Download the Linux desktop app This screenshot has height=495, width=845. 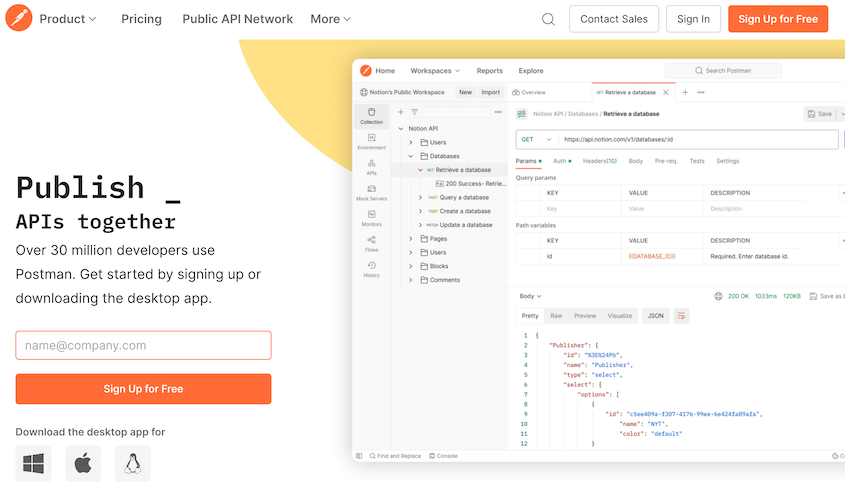133,463
